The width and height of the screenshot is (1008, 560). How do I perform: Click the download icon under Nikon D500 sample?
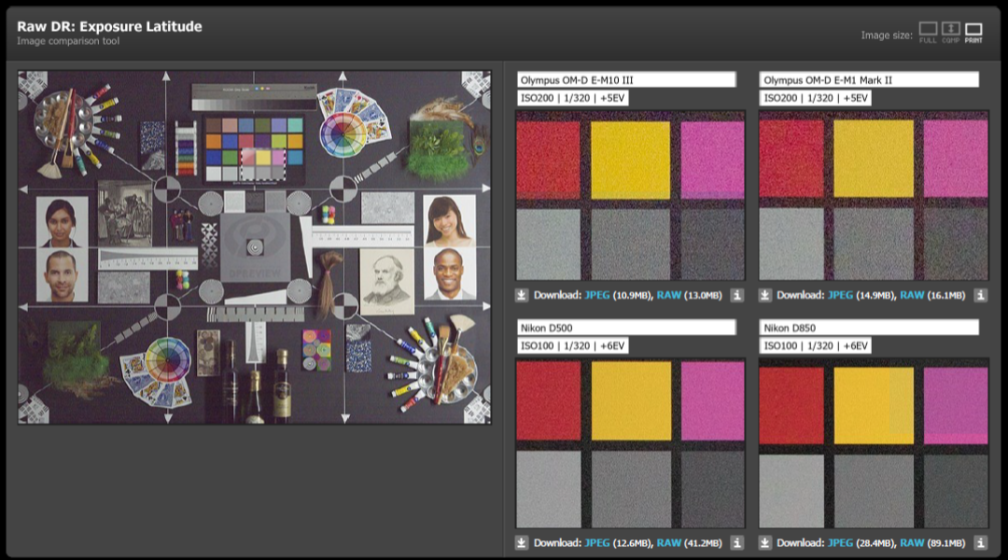pyautogui.click(x=522, y=543)
